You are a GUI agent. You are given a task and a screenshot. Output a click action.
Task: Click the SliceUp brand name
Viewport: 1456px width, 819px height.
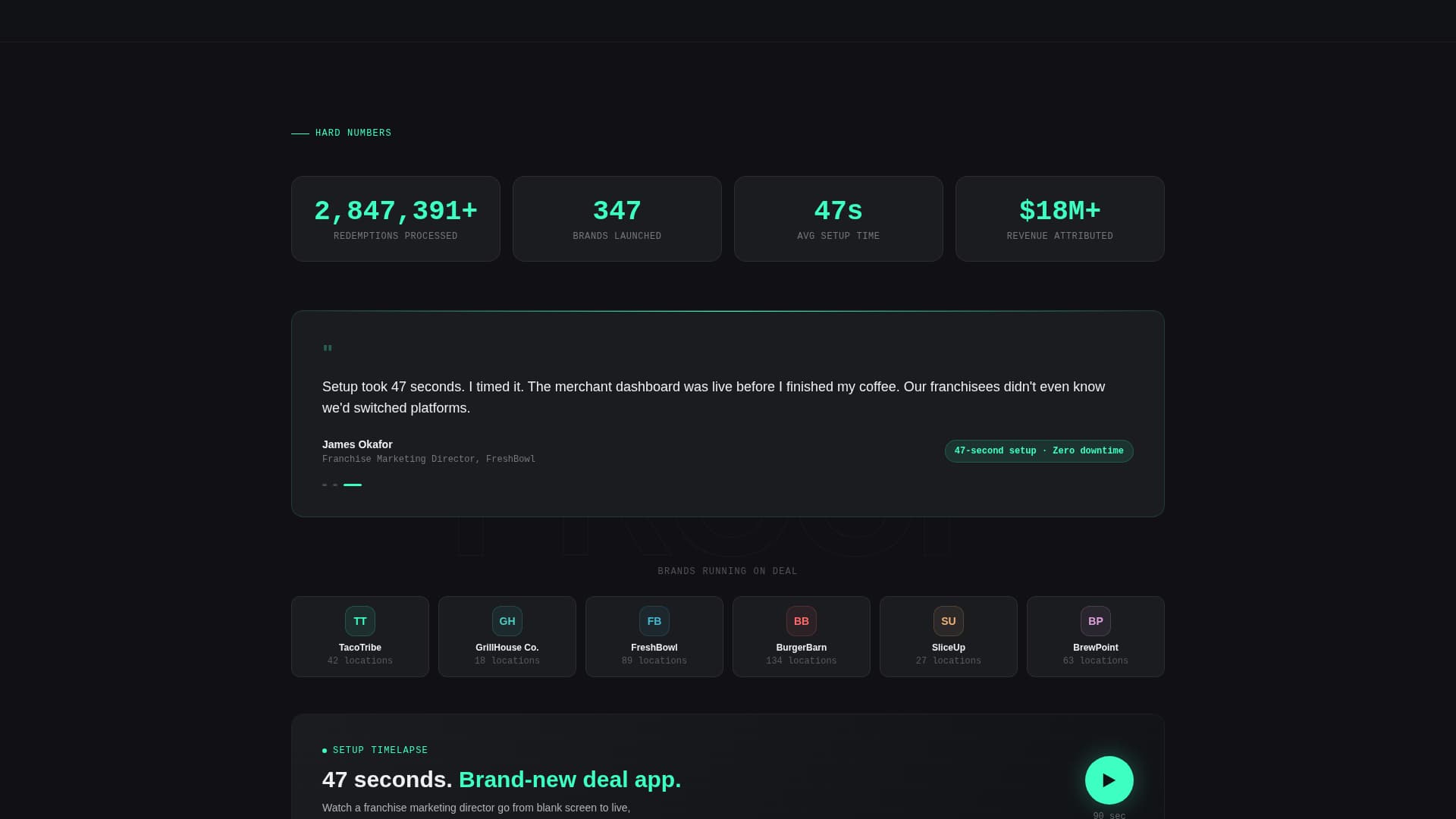point(949,648)
